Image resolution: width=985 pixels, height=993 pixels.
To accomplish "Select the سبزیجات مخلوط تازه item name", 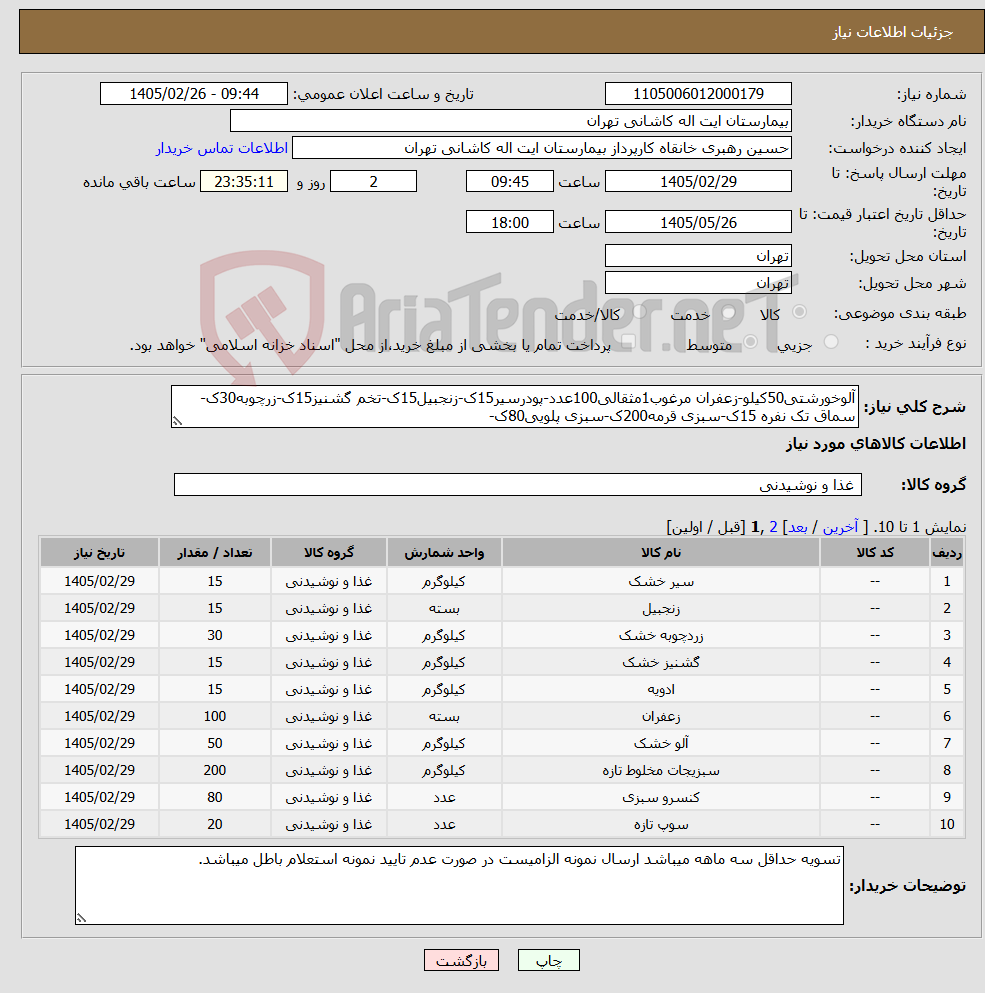I will pos(661,770).
